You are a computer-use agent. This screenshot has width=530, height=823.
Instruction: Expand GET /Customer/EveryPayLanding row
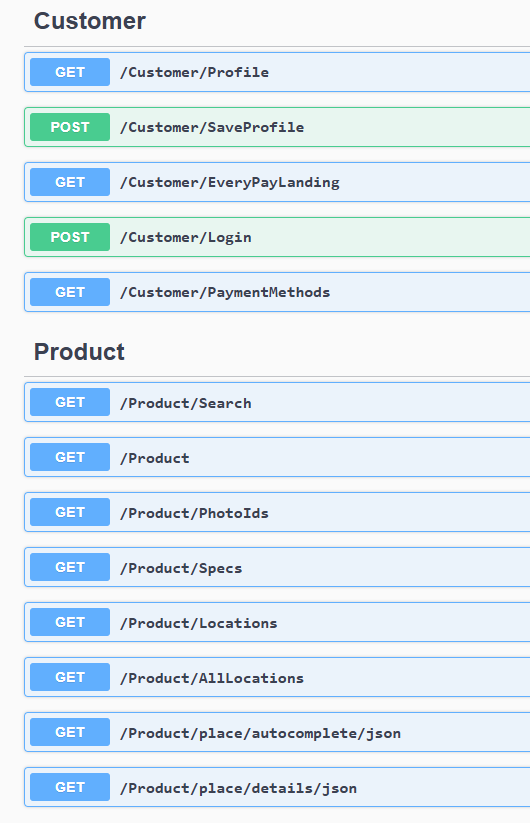(277, 182)
